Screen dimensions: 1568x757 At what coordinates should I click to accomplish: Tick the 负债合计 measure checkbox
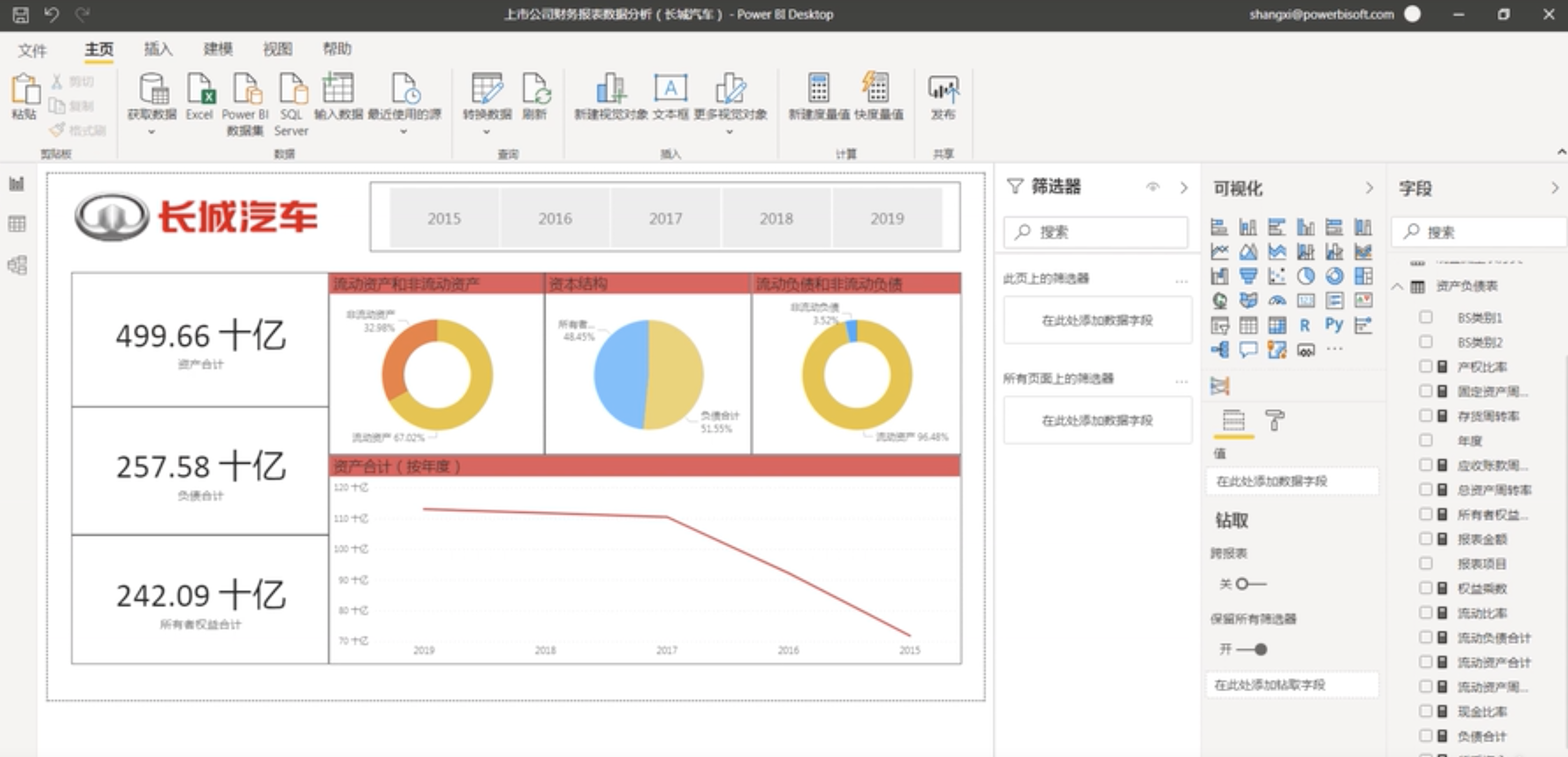click(1425, 736)
